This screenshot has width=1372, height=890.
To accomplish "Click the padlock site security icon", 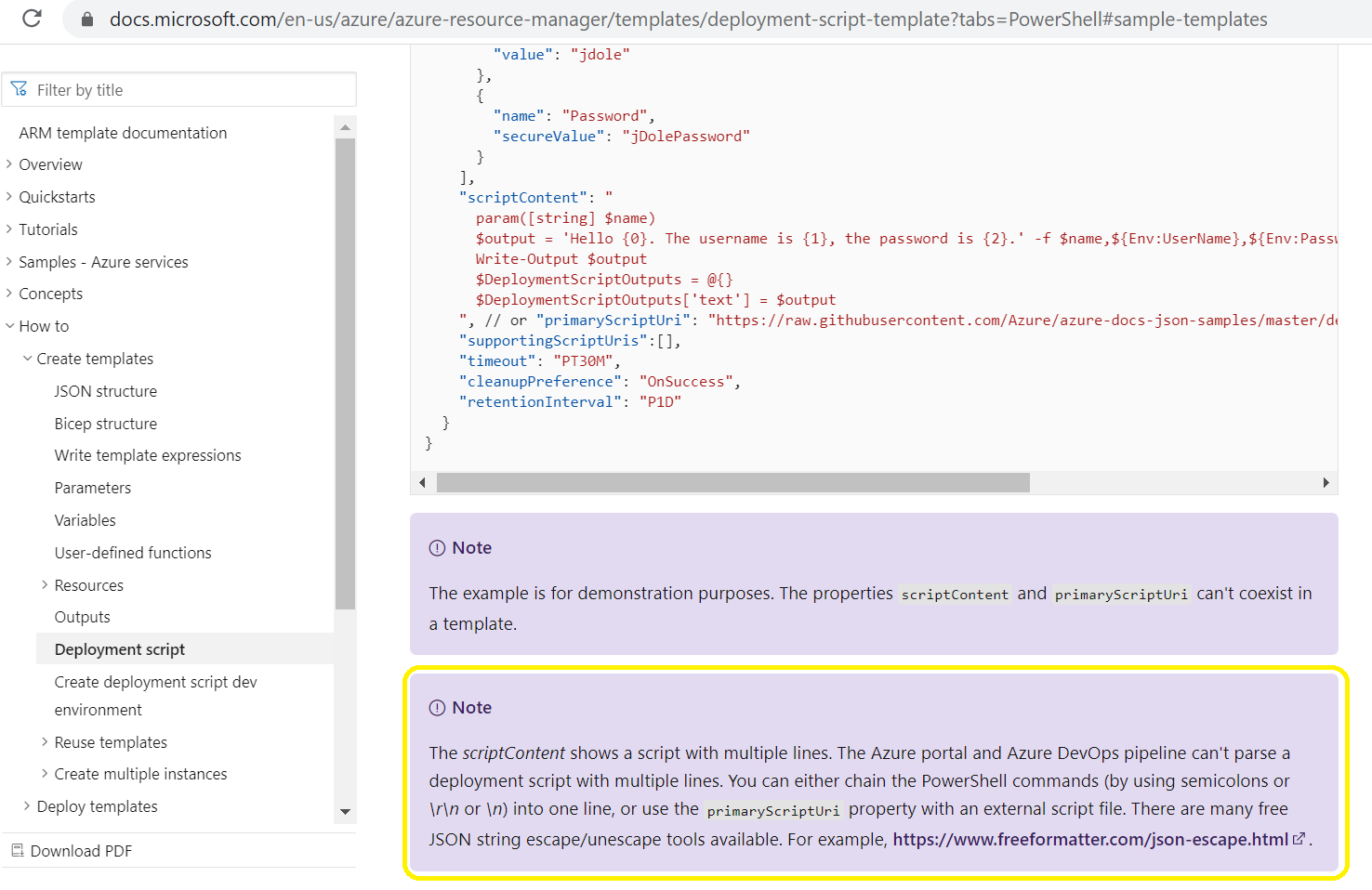I will coord(87,19).
